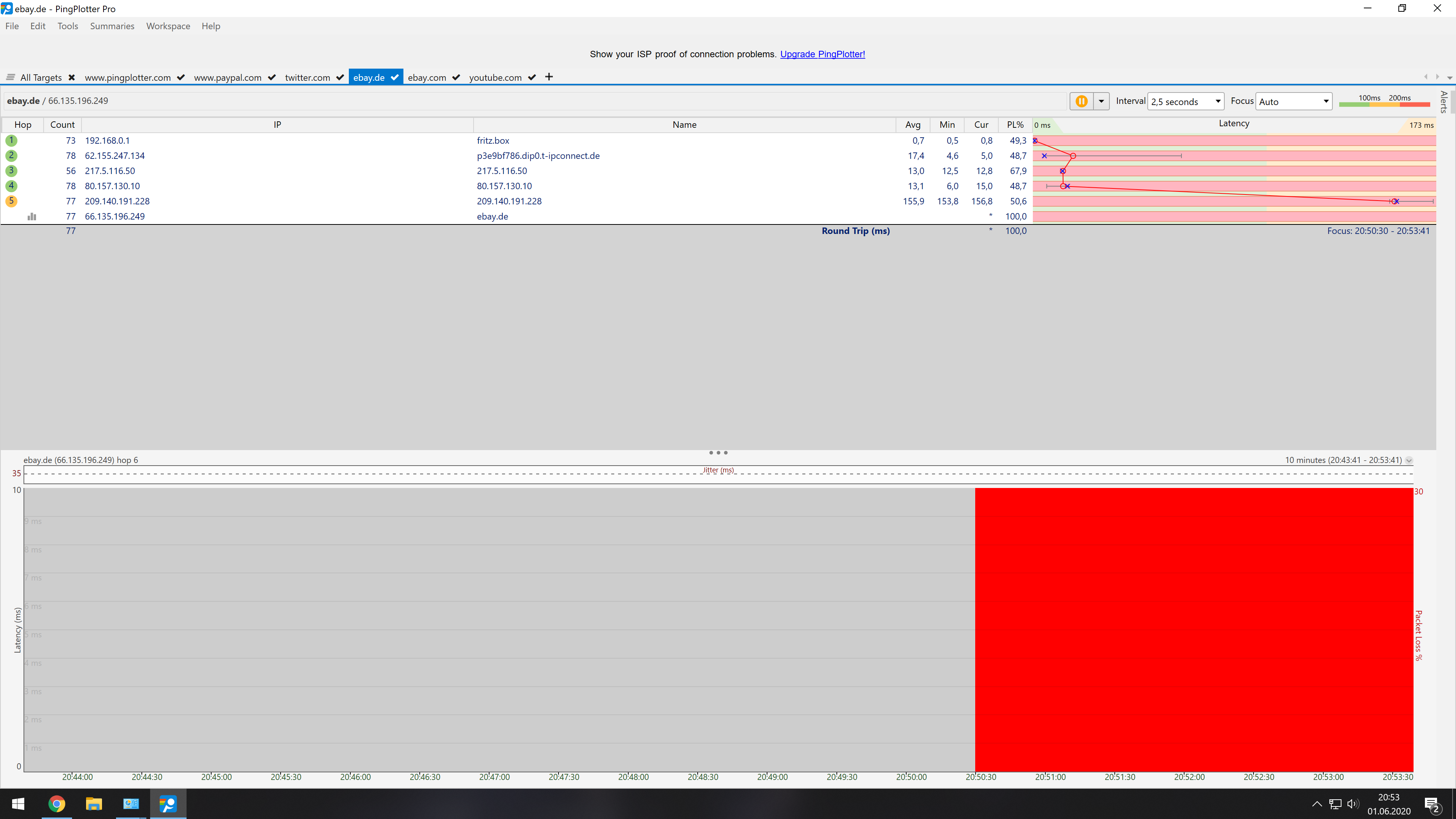1456x819 pixels.
Task: Toggle the ebay.de tab checkmark
Action: pos(394,77)
